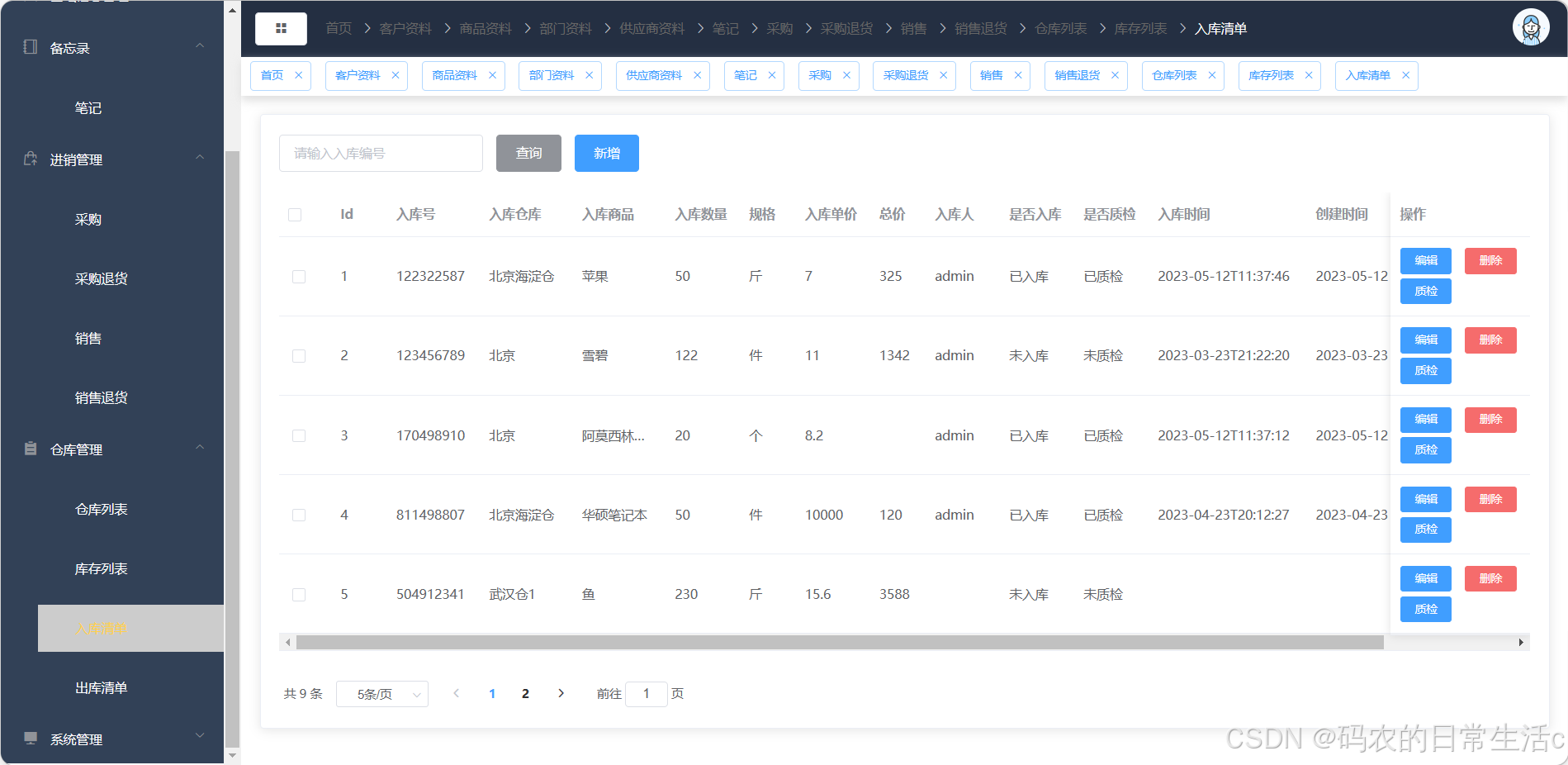This screenshot has height=765, width=1568.
Task: Open the 库存列表 tab
Action: (x=1270, y=75)
